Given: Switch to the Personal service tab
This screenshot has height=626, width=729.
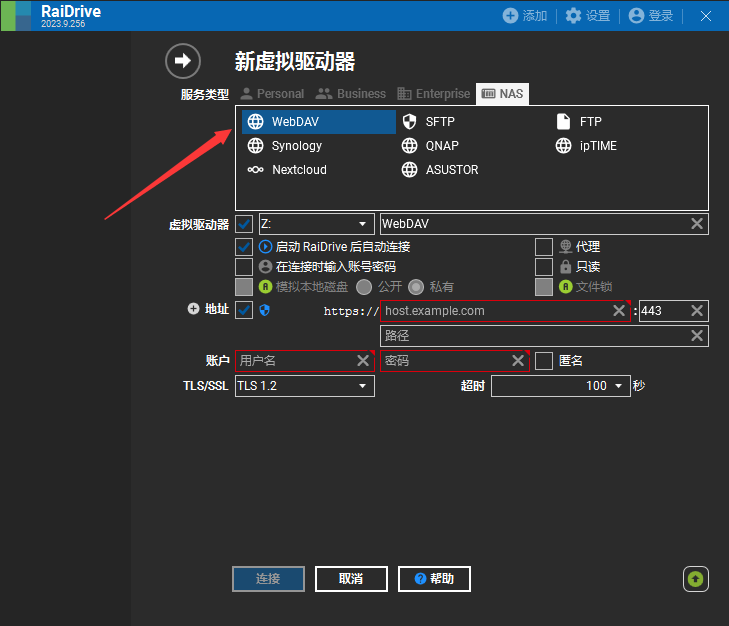Looking at the screenshot, I should click(x=272, y=94).
